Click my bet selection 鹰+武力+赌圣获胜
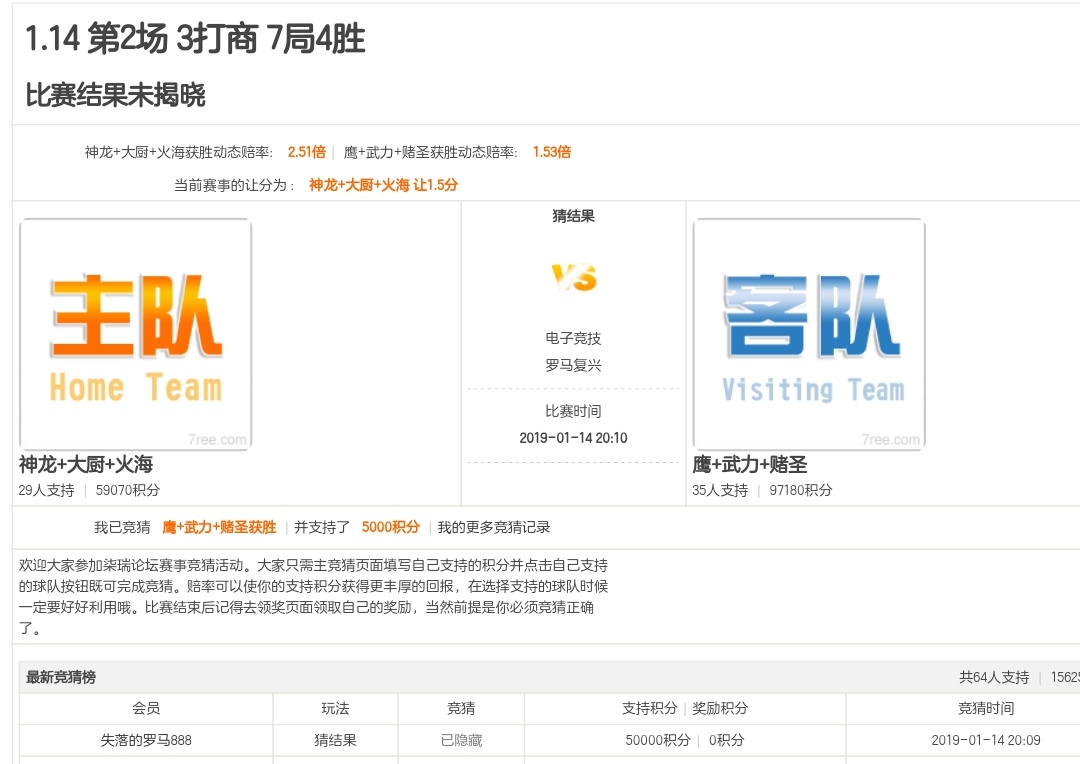The image size is (1080, 764). point(219,527)
